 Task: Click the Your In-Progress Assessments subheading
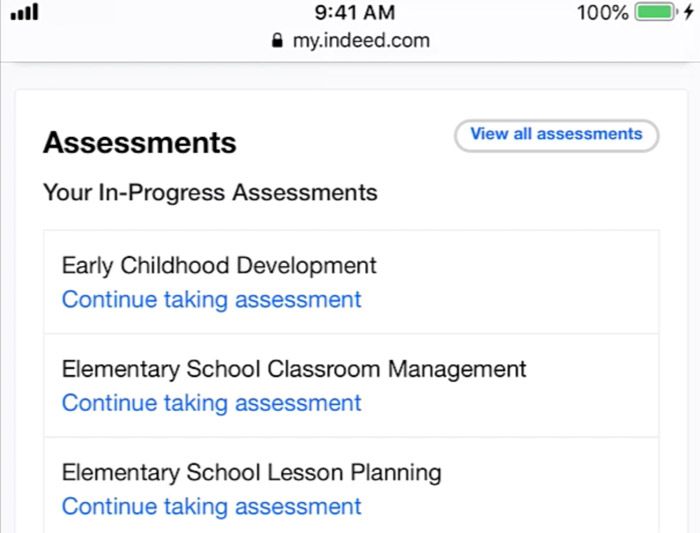coord(210,192)
